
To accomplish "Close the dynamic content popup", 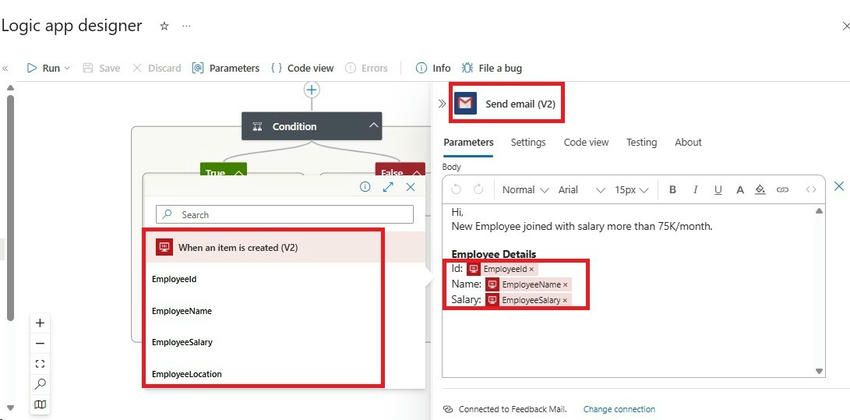I will tap(411, 187).
